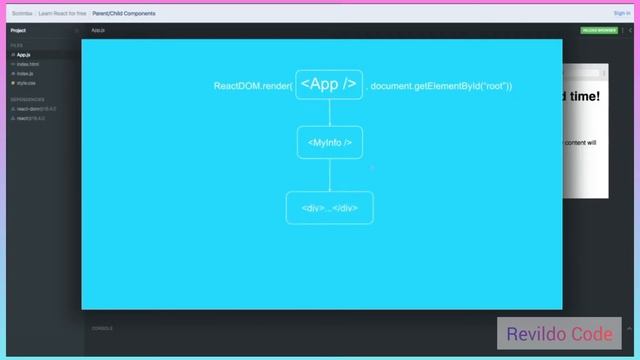Expand the console panel chevron
The height and width of the screenshot is (360, 640).
tap(629, 328)
